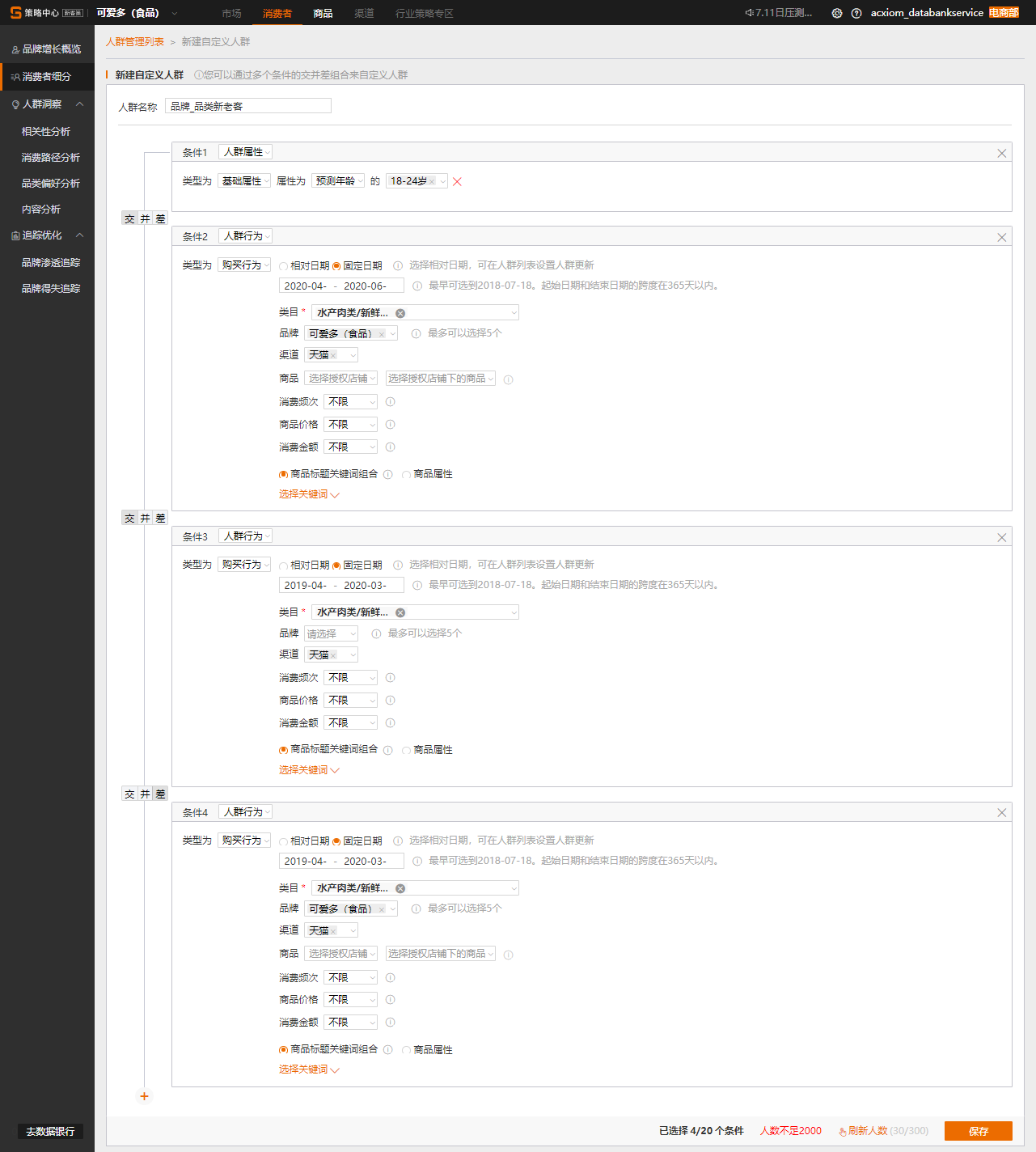Click the orange plus icon to add condition
Screen dimensions: 1036x1152
[x=144, y=1096]
